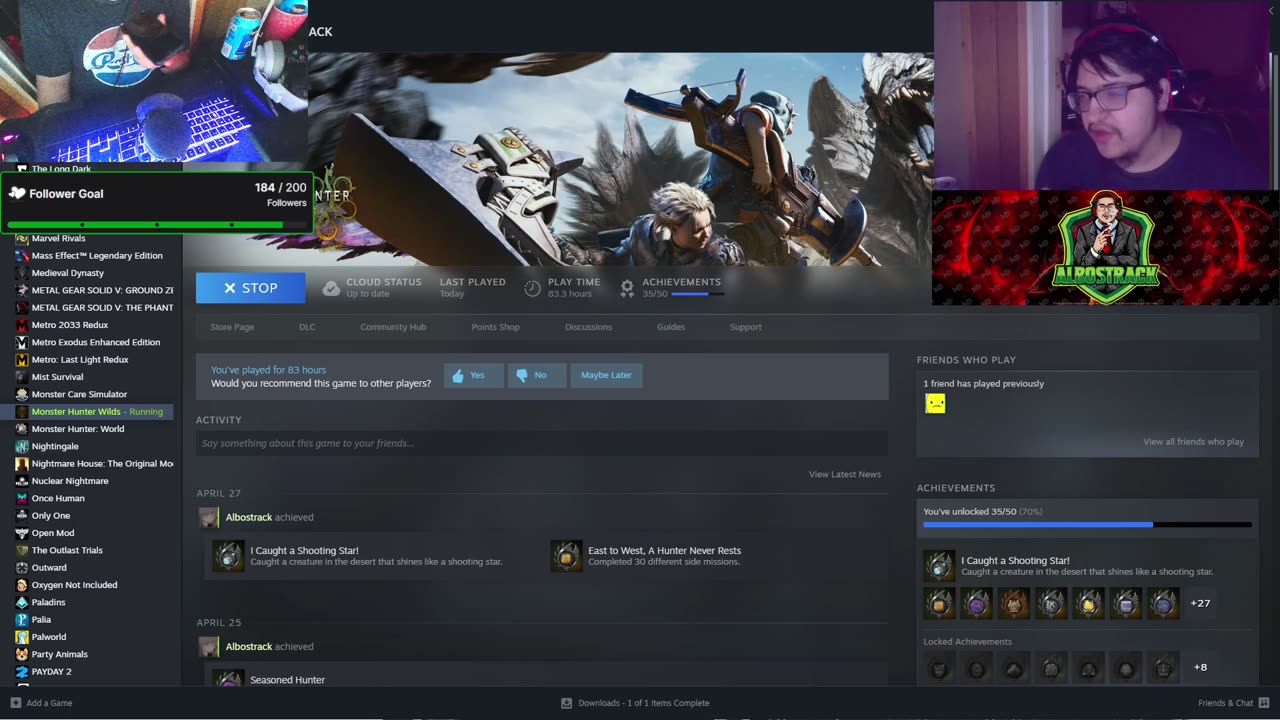Go to the Discussions tab
The image size is (1280, 720).
[x=588, y=327]
